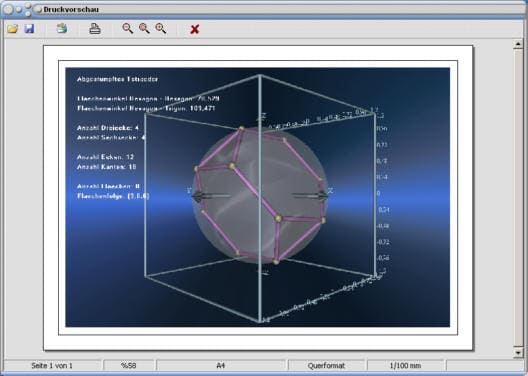Image resolution: width=528 pixels, height=376 pixels.
Task: Zoom in with the plus magnifier
Action: tap(161, 29)
